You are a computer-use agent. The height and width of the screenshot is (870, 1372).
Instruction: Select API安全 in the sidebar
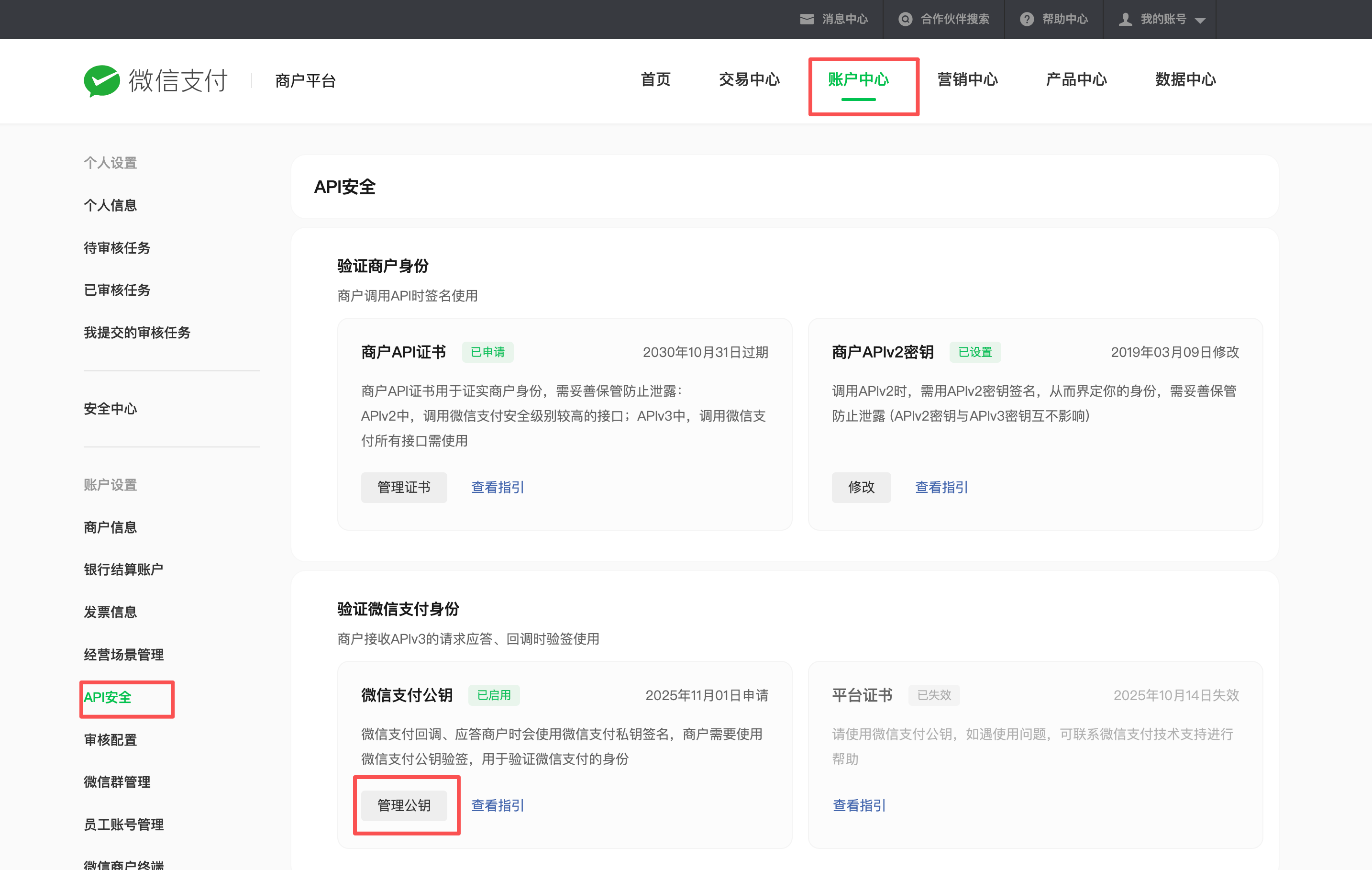tap(108, 697)
